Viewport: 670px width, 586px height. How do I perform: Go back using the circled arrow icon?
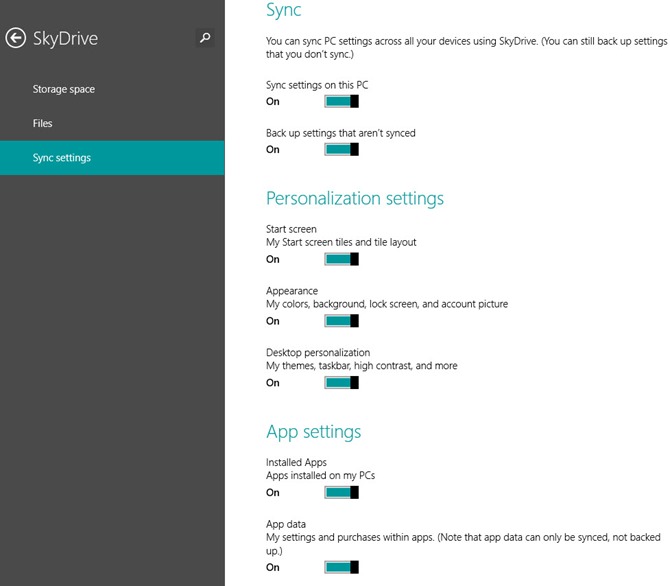15,38
